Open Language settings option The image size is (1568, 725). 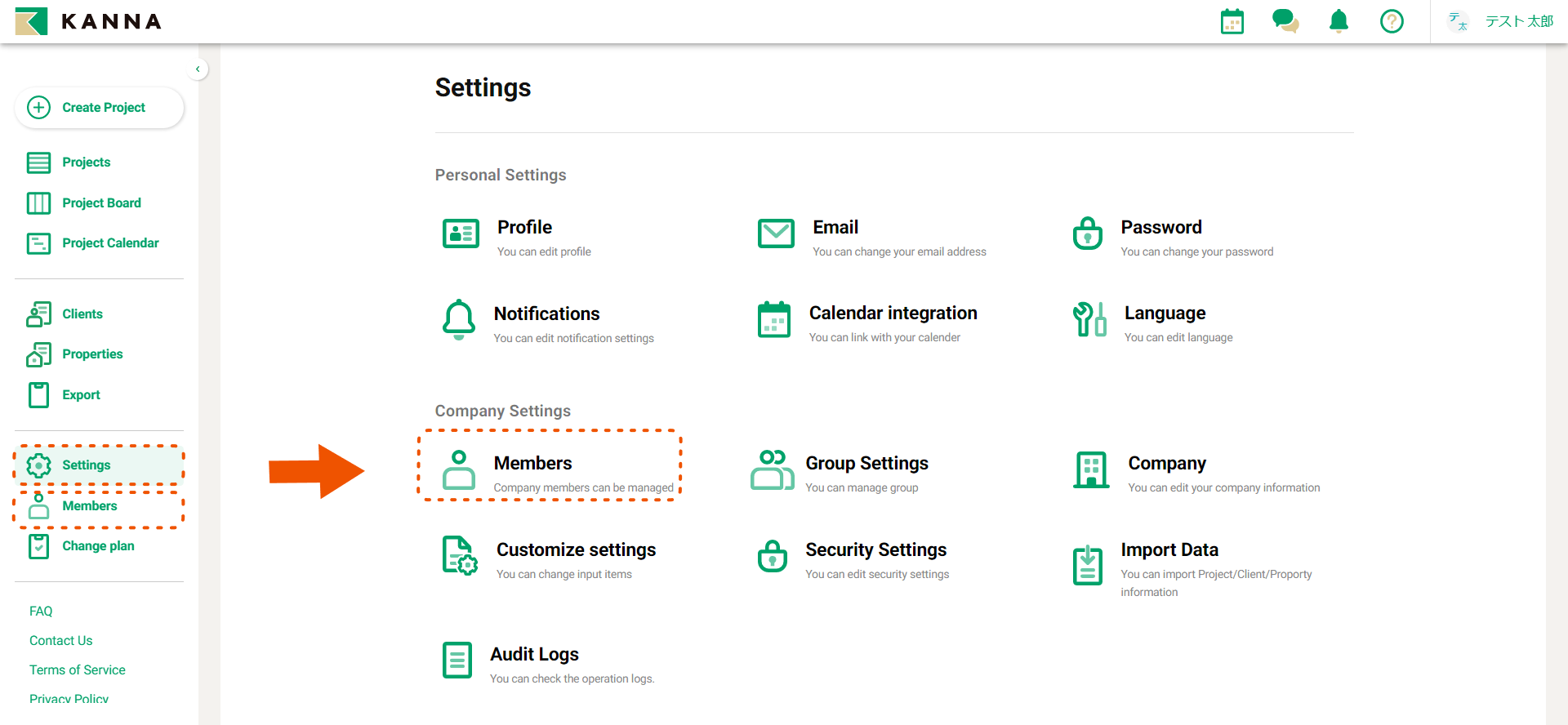[1165, 314]
